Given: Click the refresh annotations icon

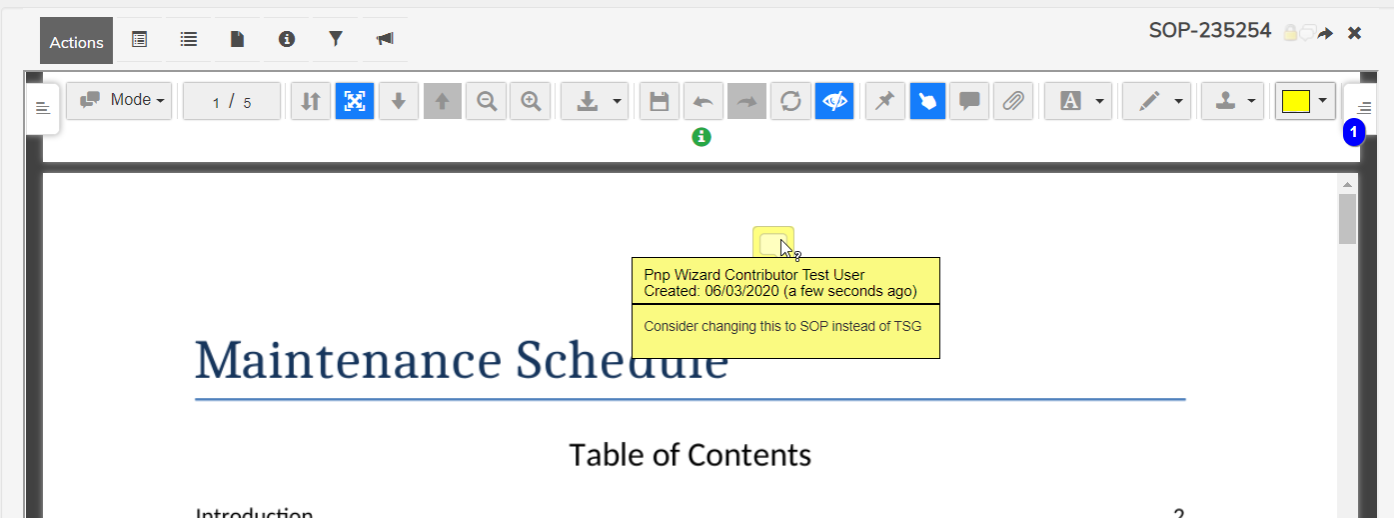Looking at the screenshot, I should point(790,101).
